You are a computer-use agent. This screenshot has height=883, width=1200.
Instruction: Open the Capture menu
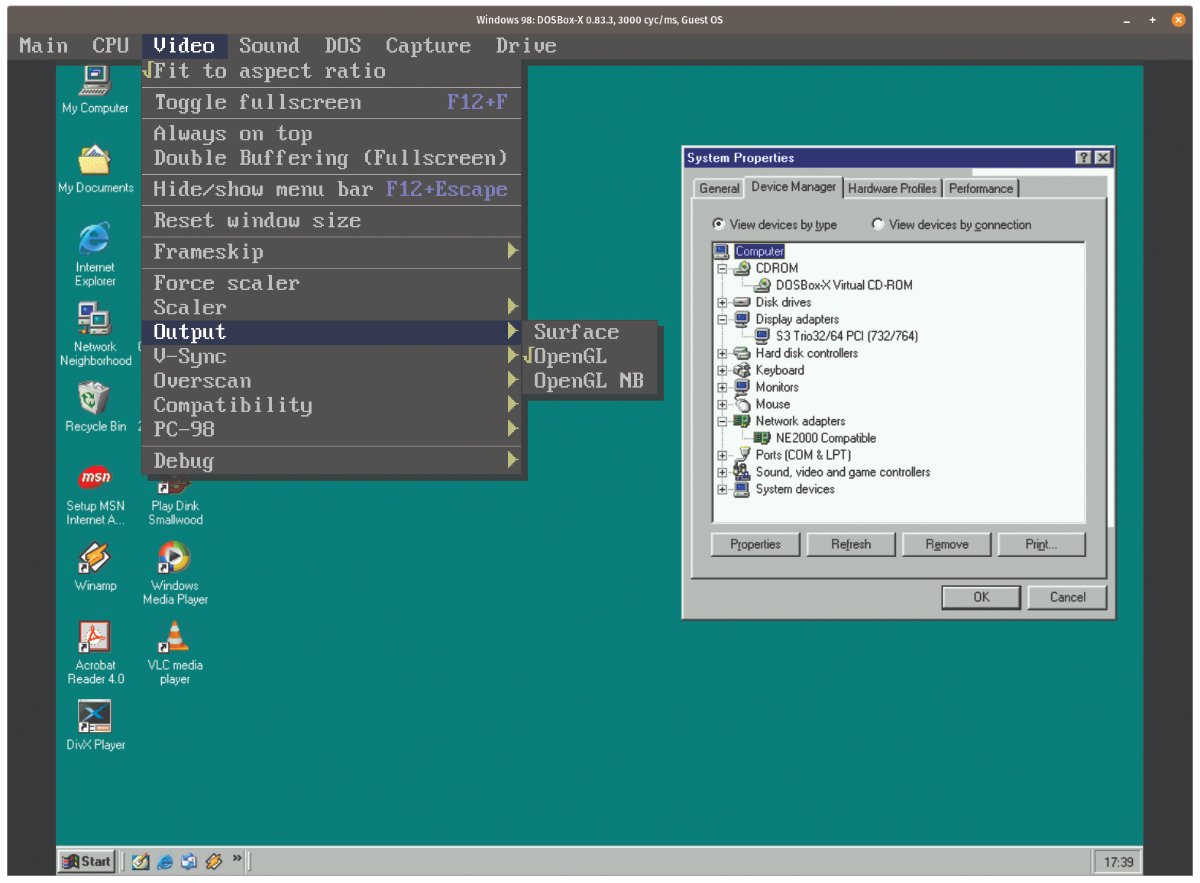[428, 46]
